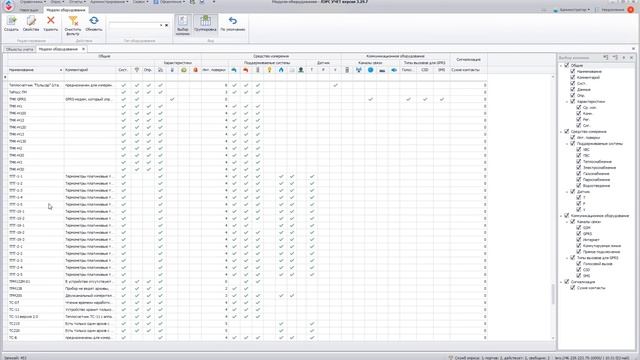Viewport: 640px width, 360px height.
Task: Click the blue flame column header icon
Action: tap(281, 70)
